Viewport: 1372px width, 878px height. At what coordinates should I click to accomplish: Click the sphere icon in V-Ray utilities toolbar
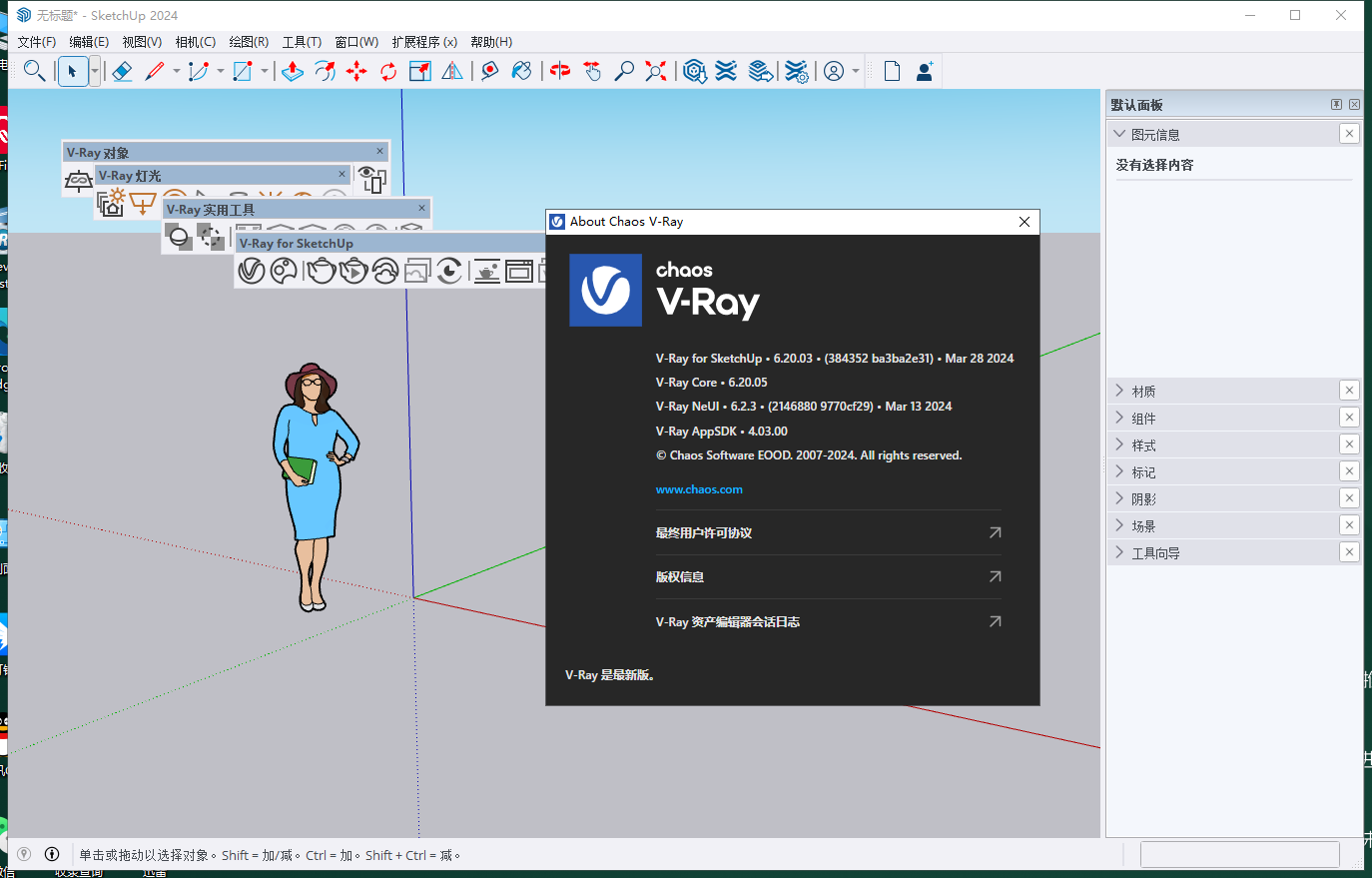(179, 237)
